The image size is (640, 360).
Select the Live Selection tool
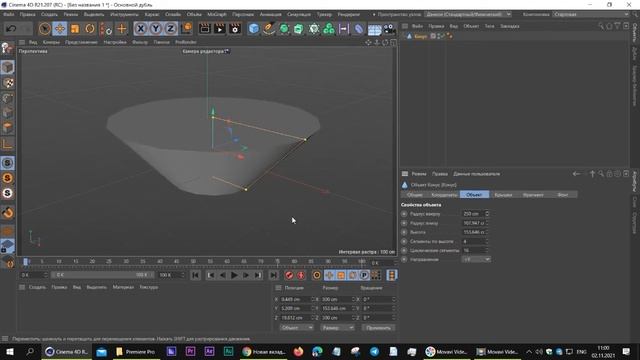click(x=44, y=29)
